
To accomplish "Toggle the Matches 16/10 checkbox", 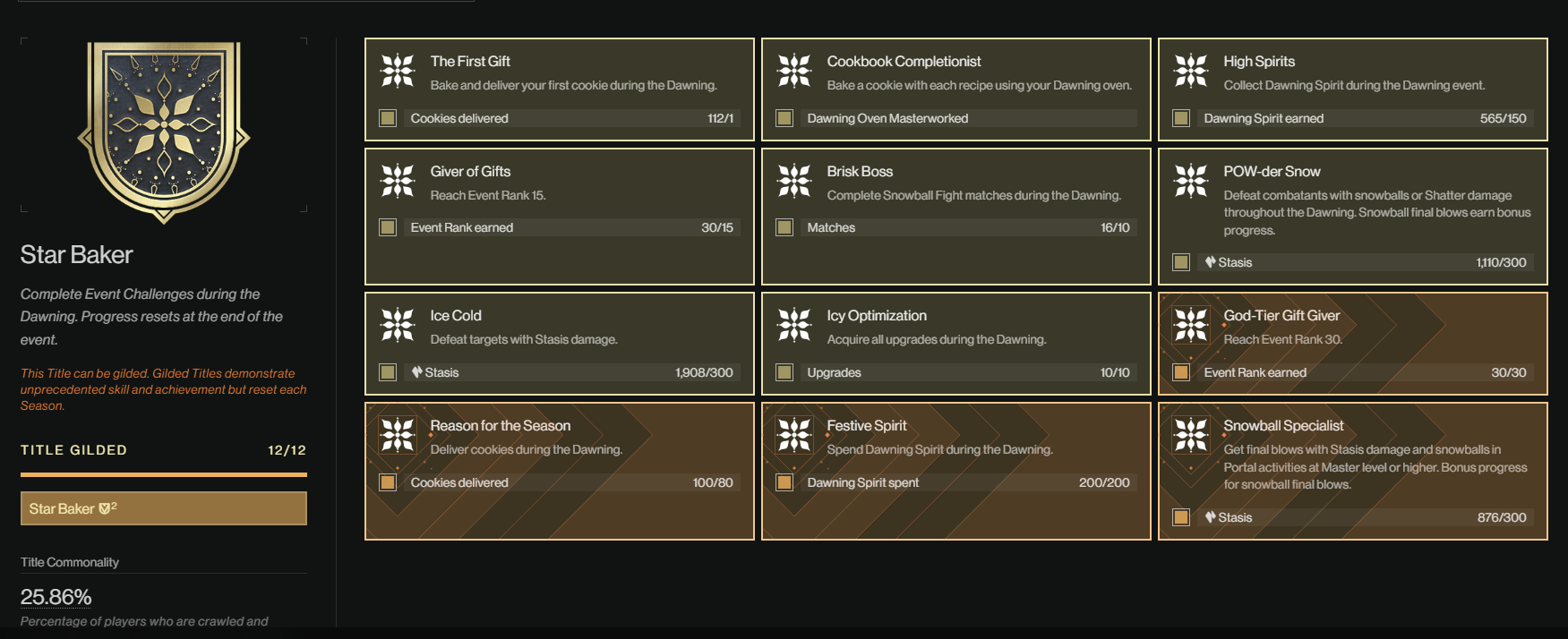I will pyautogui.click(x=784, y=227).
